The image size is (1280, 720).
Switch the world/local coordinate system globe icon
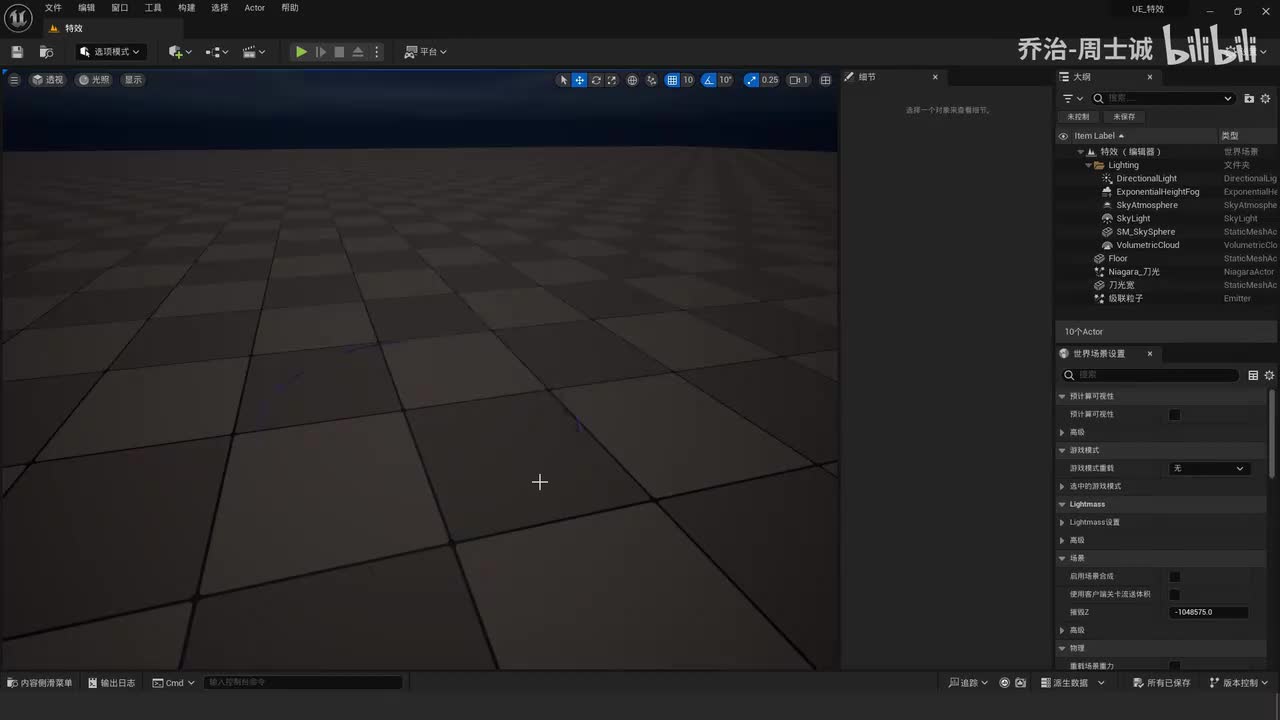632,80
